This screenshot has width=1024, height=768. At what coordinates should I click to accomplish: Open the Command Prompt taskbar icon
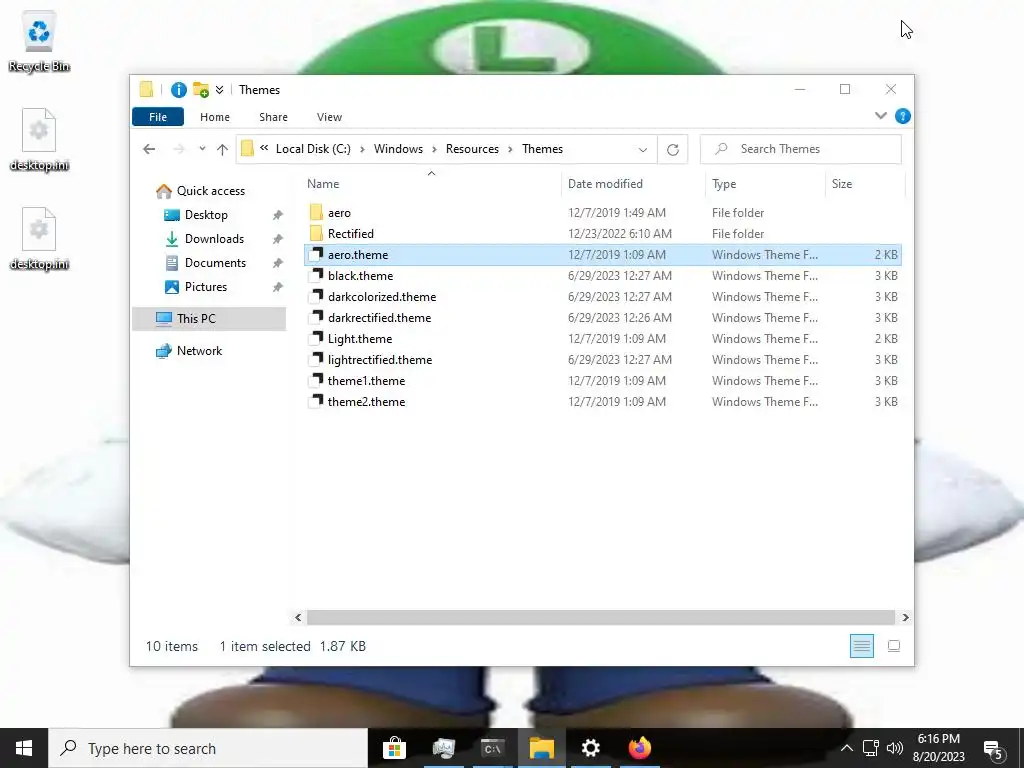pyautogui.click(x=492, y=748)
